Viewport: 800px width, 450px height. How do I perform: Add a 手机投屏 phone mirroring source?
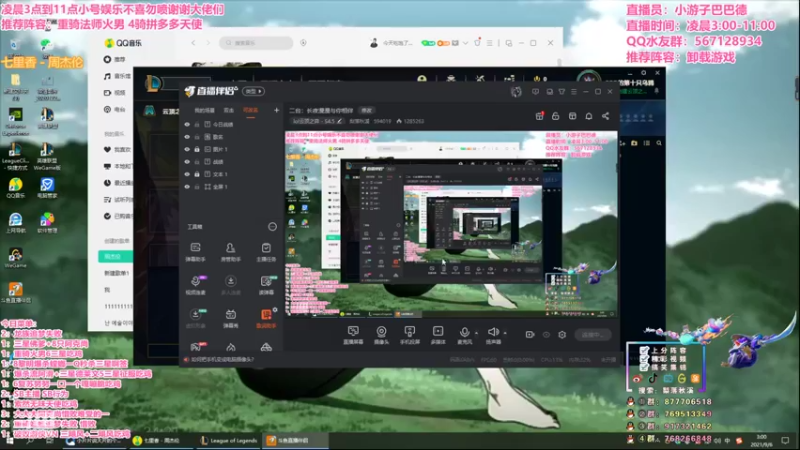pos(410,335)
